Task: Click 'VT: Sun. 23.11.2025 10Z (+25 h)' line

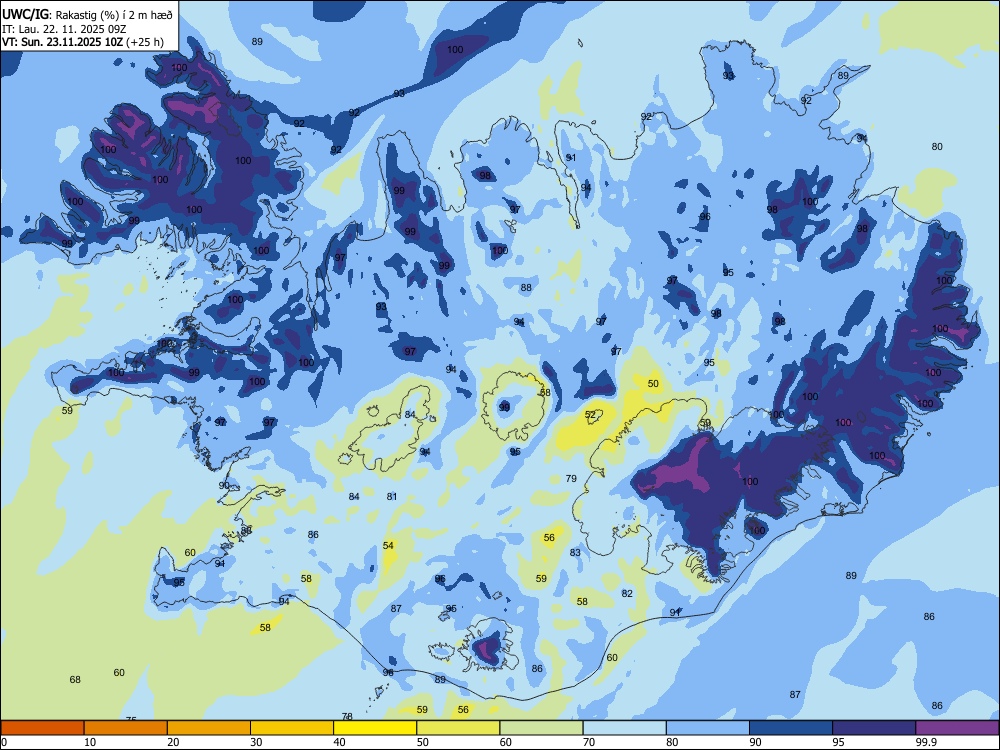Action: (82, 42)
